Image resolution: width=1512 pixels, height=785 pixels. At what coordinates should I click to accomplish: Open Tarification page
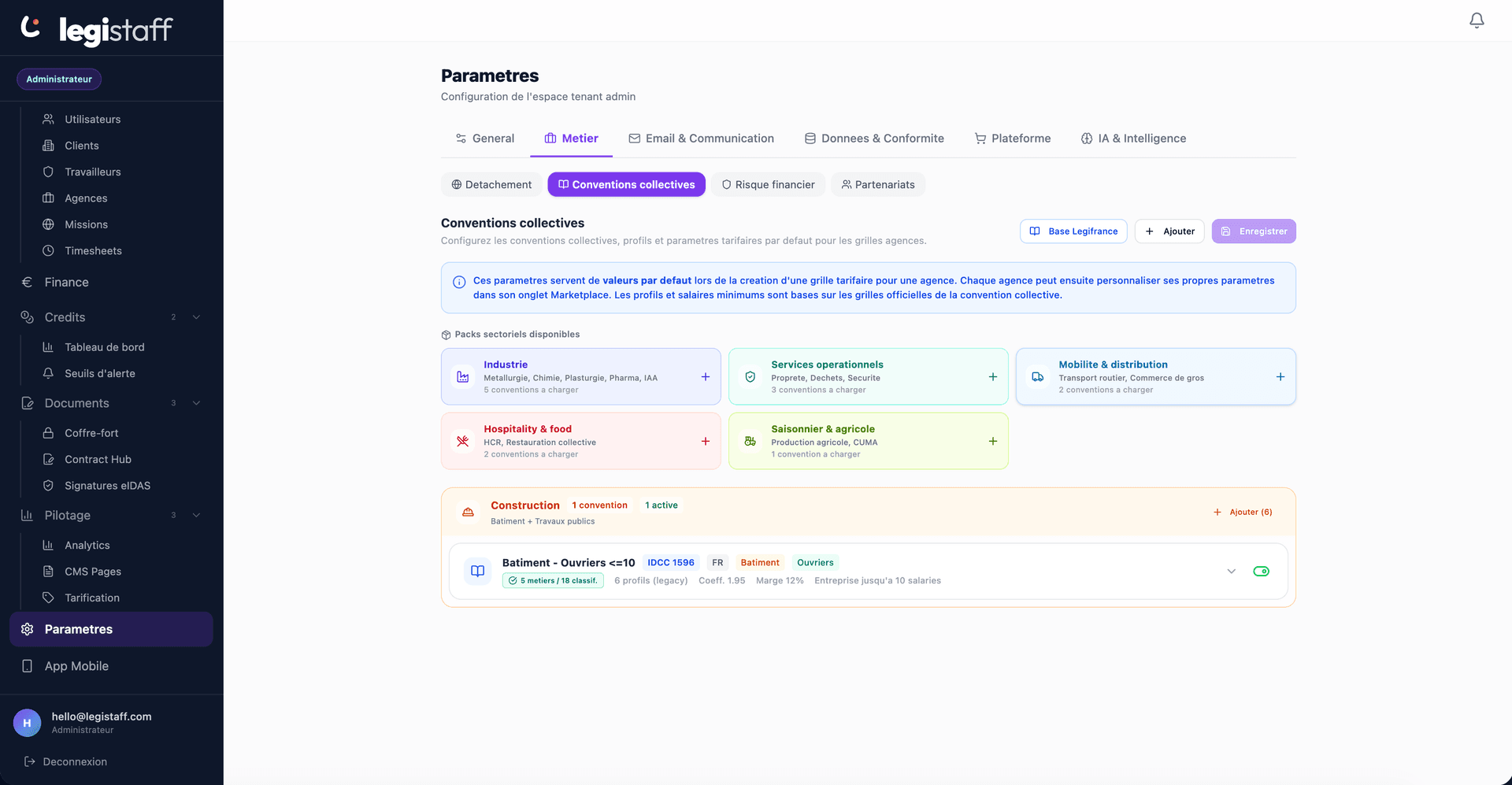point(91,598)
